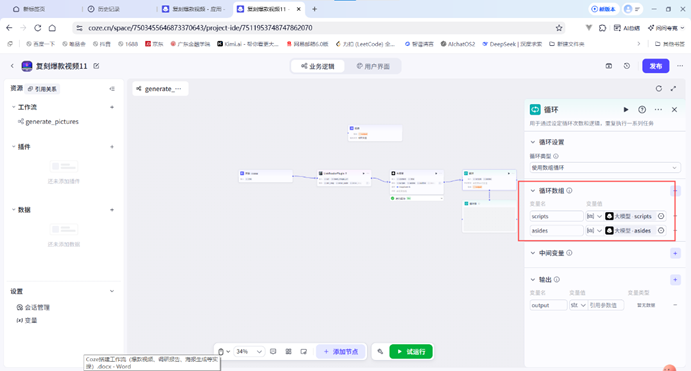
Task: Add a new plugin with plus icon
Action: point(112,147)
